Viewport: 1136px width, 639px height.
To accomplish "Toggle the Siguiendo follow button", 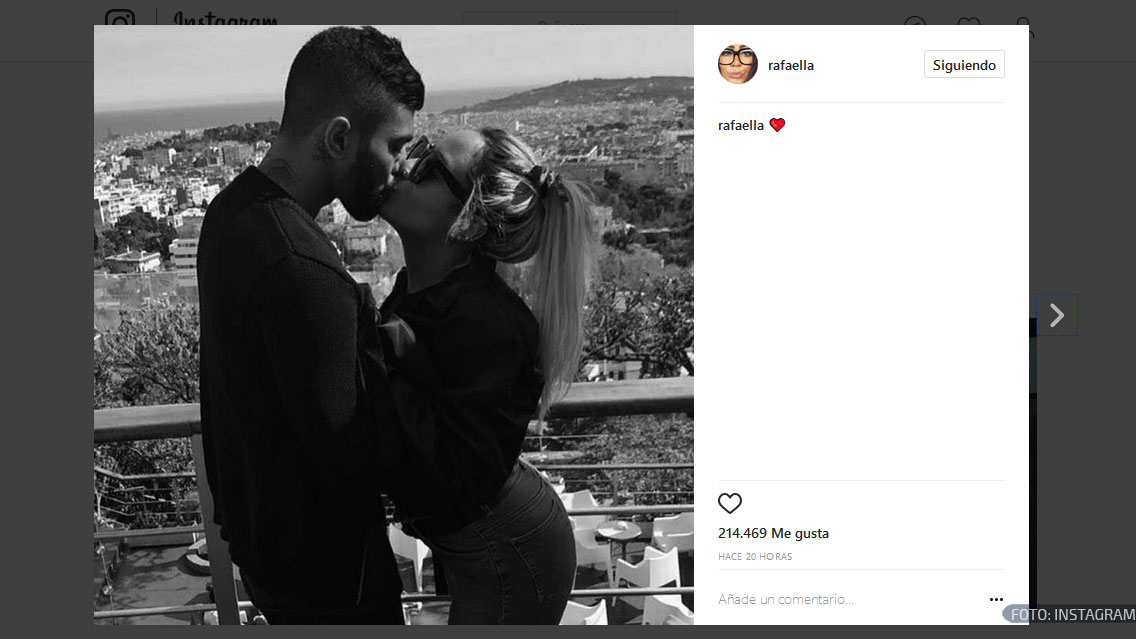I will (964, 64).
